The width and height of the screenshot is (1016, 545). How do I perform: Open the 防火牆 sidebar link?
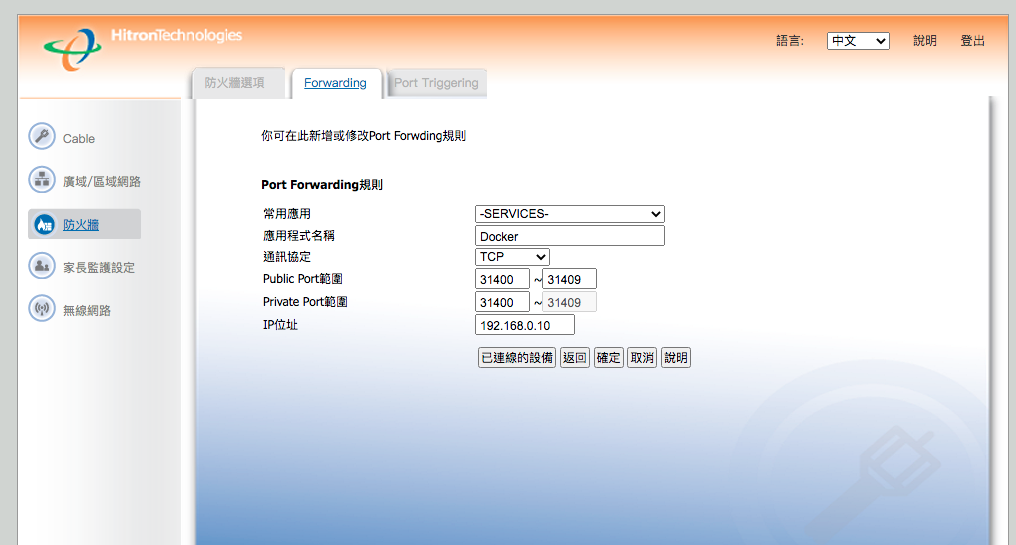(x=81, y=225)
